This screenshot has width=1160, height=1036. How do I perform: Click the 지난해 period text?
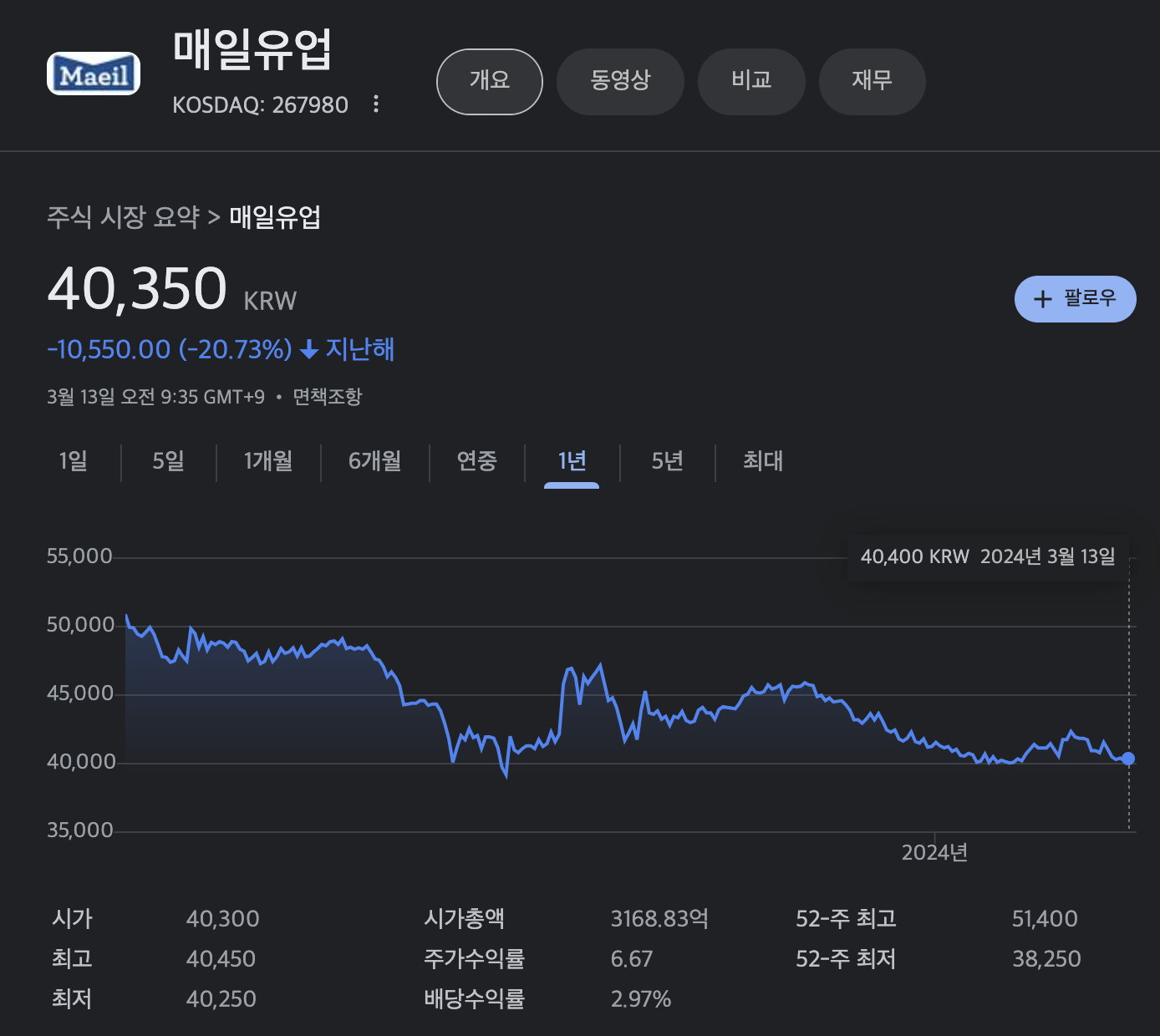pyautogui.click(x=360, y=349)
